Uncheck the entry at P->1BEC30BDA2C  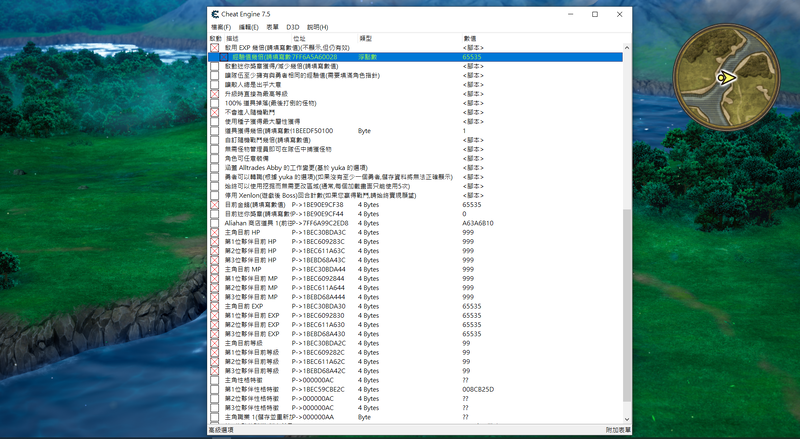point(215,343)
